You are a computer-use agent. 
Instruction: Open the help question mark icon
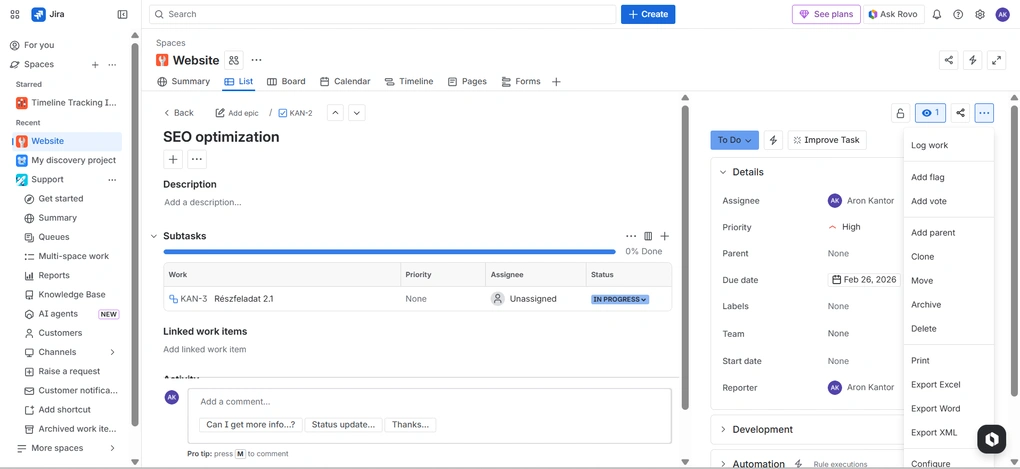[x=958, y=14]
